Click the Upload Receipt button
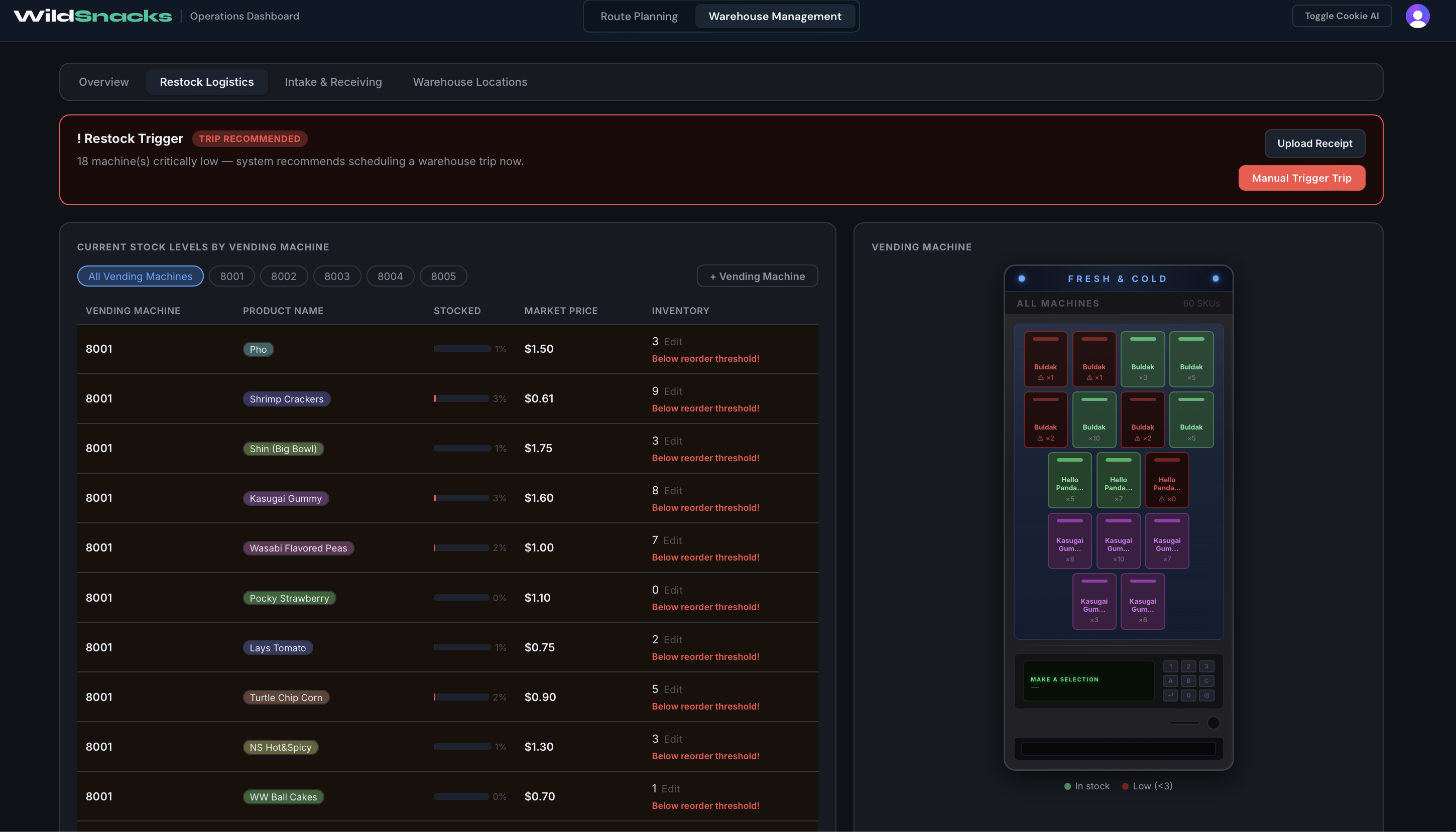This screenshot has width=1456, height=832. pos(1314,144)
